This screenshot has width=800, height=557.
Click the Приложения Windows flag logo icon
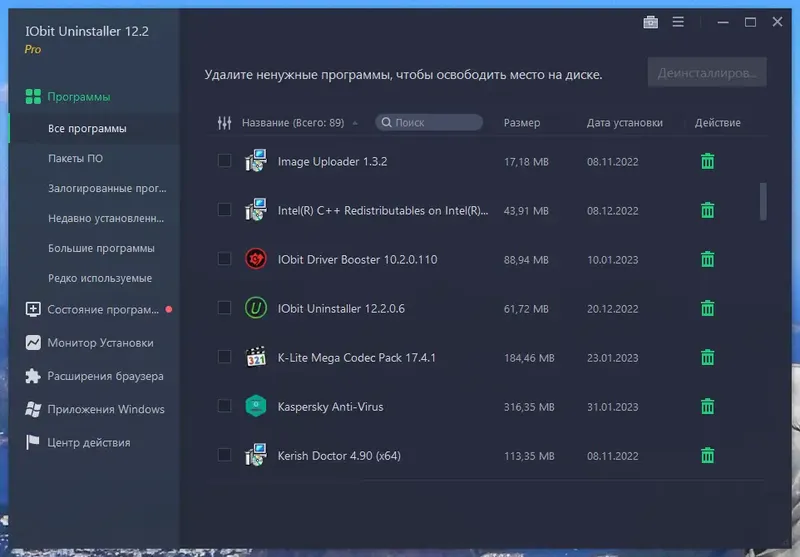[33, 409]
